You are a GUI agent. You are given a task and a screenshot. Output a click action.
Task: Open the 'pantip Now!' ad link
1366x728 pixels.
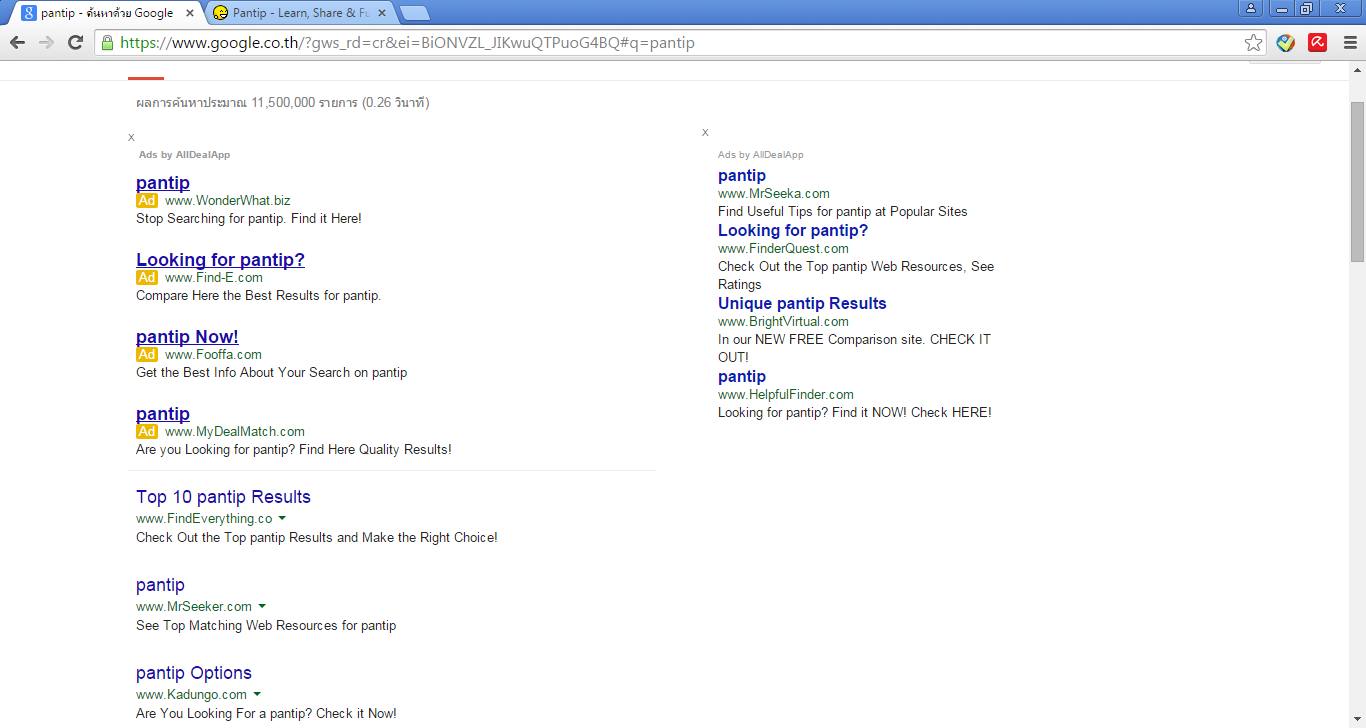[x=187, y=337]
